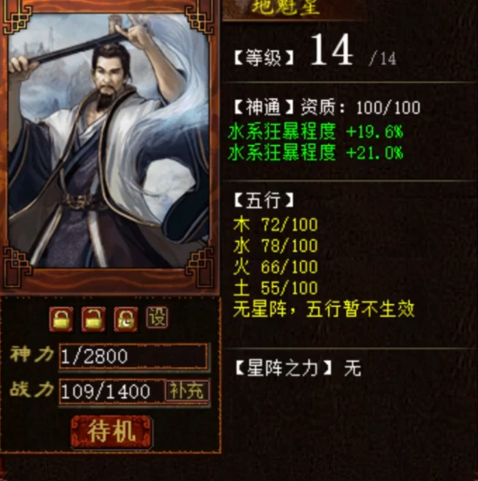This screenshot has width=478, height=481.
Task: Click the closed padlock lock icon
Action: 61,319
